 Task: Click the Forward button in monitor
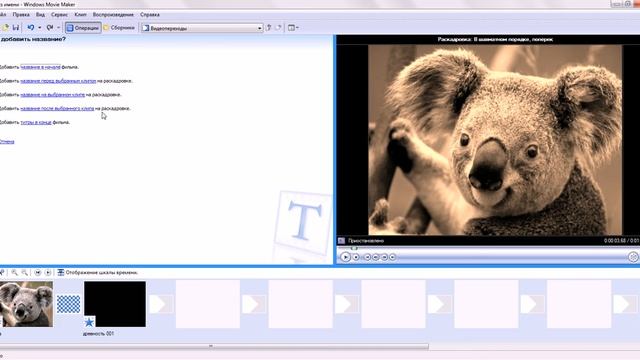coord(393,257)
